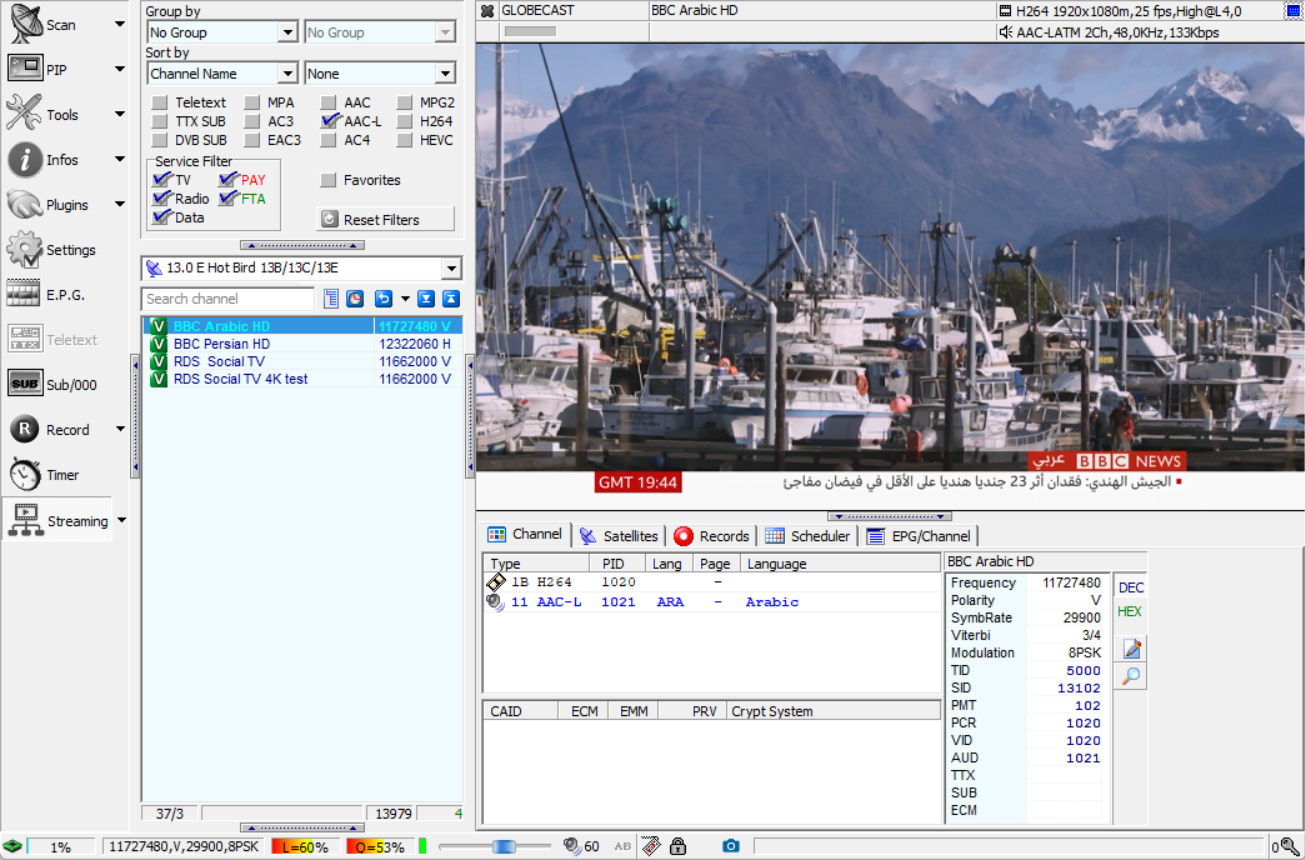Toggle the TV service filter checkbox

[x=160, y=180]
